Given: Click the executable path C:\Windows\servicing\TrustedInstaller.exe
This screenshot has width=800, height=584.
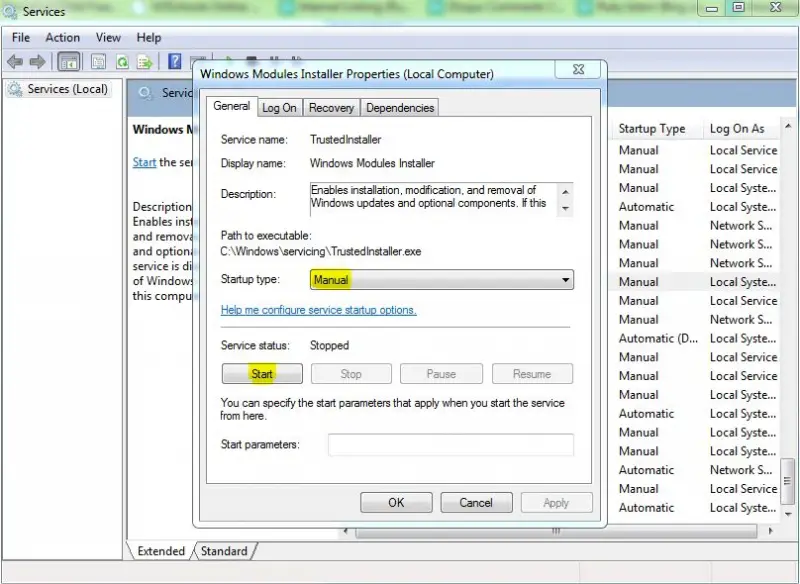Looking at the screenshot, I should click(x=321, y=251).
